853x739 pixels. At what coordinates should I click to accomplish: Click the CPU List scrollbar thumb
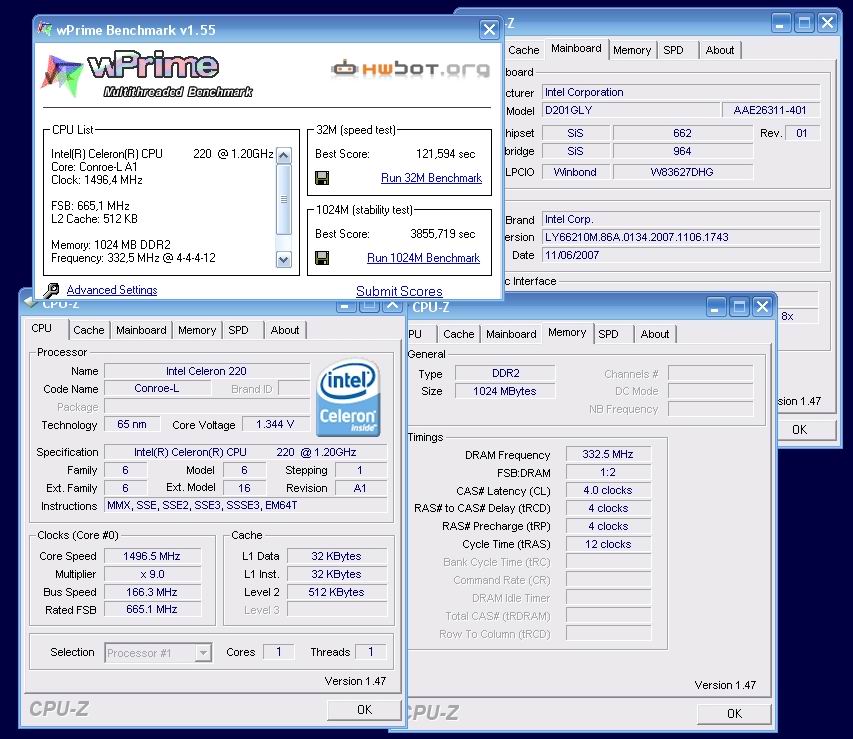pyautogui.click(x=283, y=199)
